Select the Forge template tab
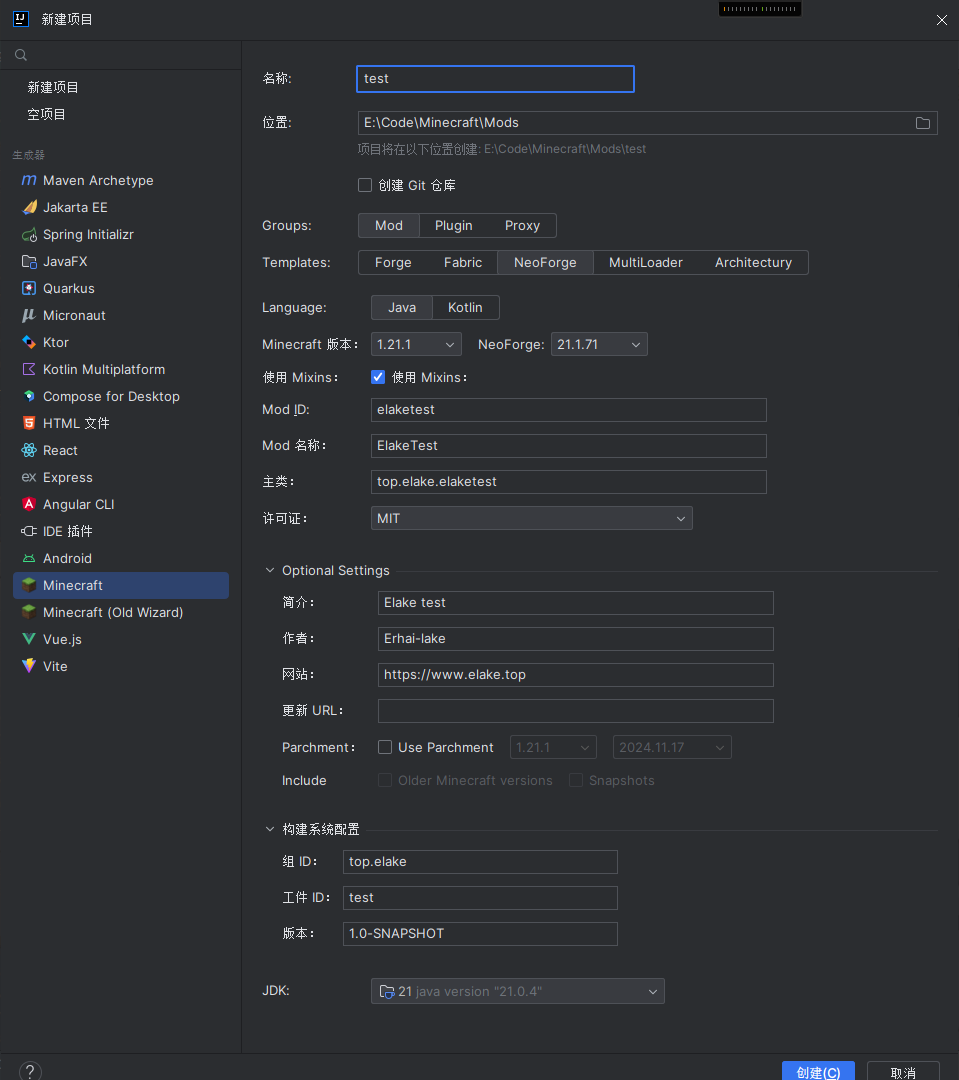959x1080 pixels. 393,263
